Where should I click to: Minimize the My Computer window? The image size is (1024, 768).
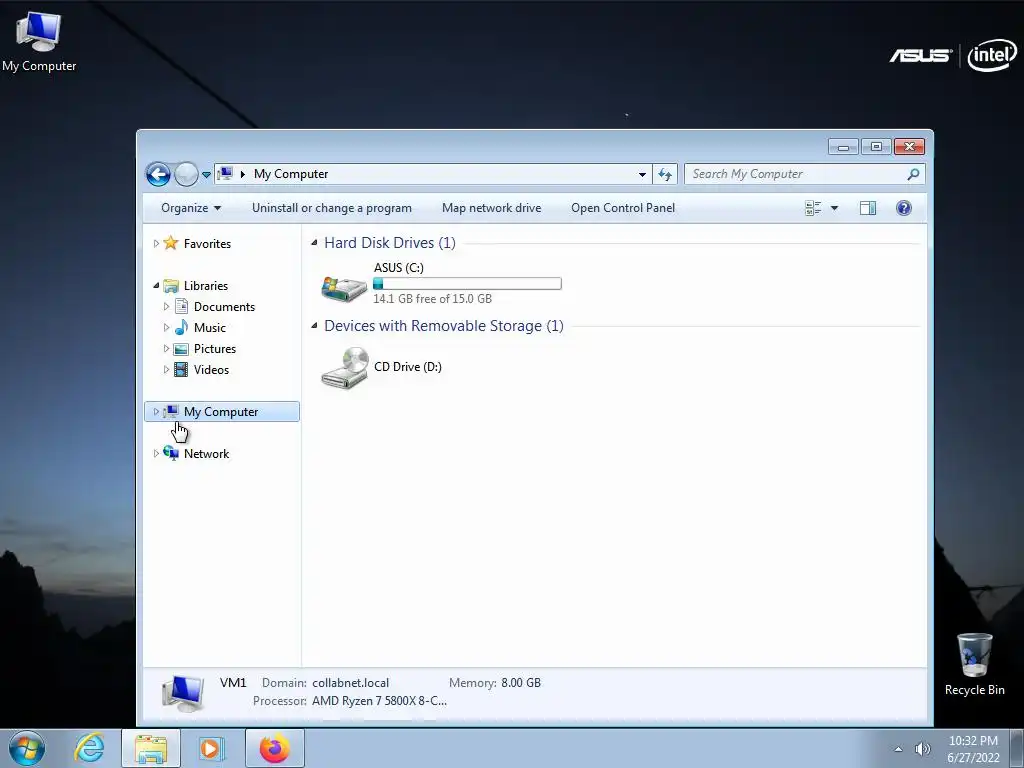(x=843, y=147)
